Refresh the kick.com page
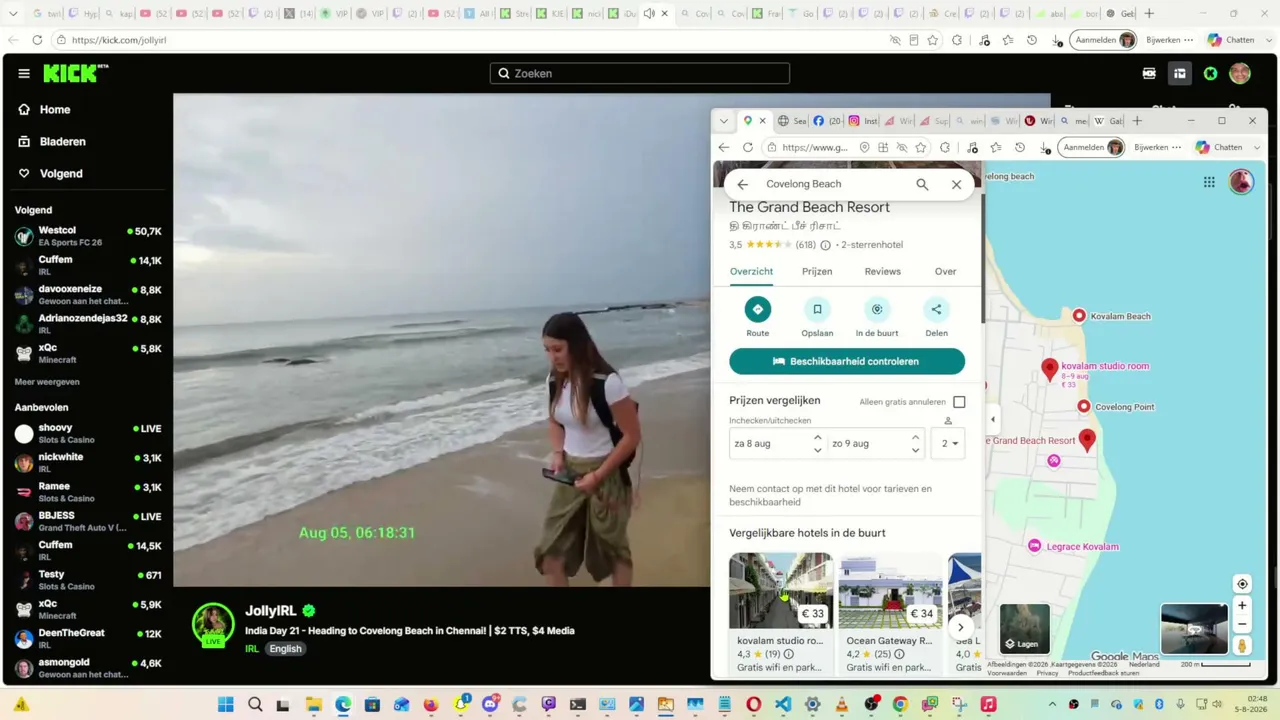 [x=37, y=40]
